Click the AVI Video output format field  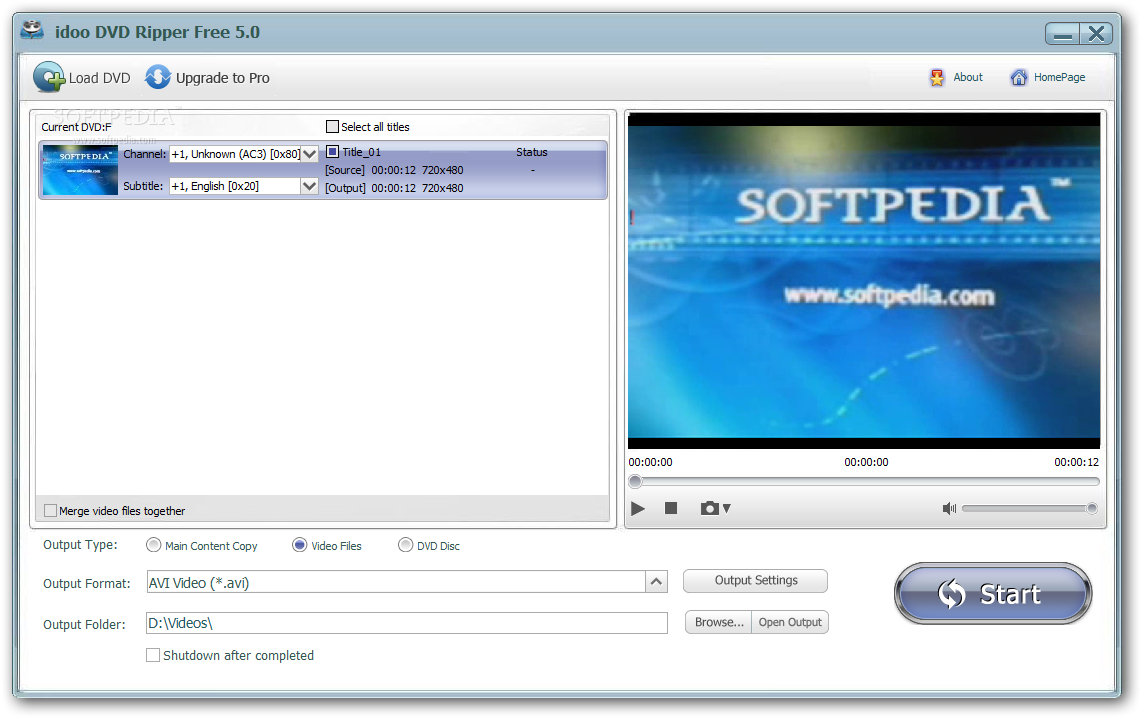click(396, 583)
